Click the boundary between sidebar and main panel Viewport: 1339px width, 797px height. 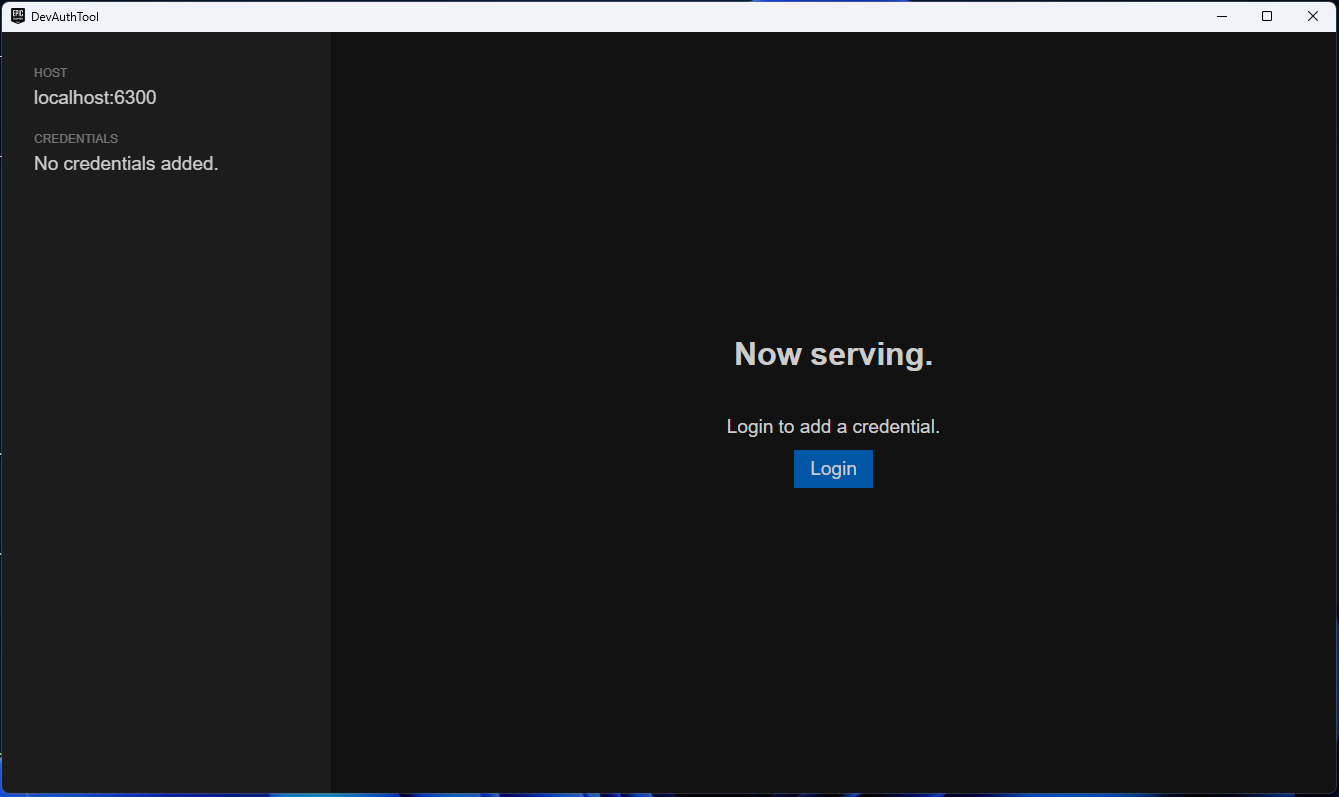[331, 400]
